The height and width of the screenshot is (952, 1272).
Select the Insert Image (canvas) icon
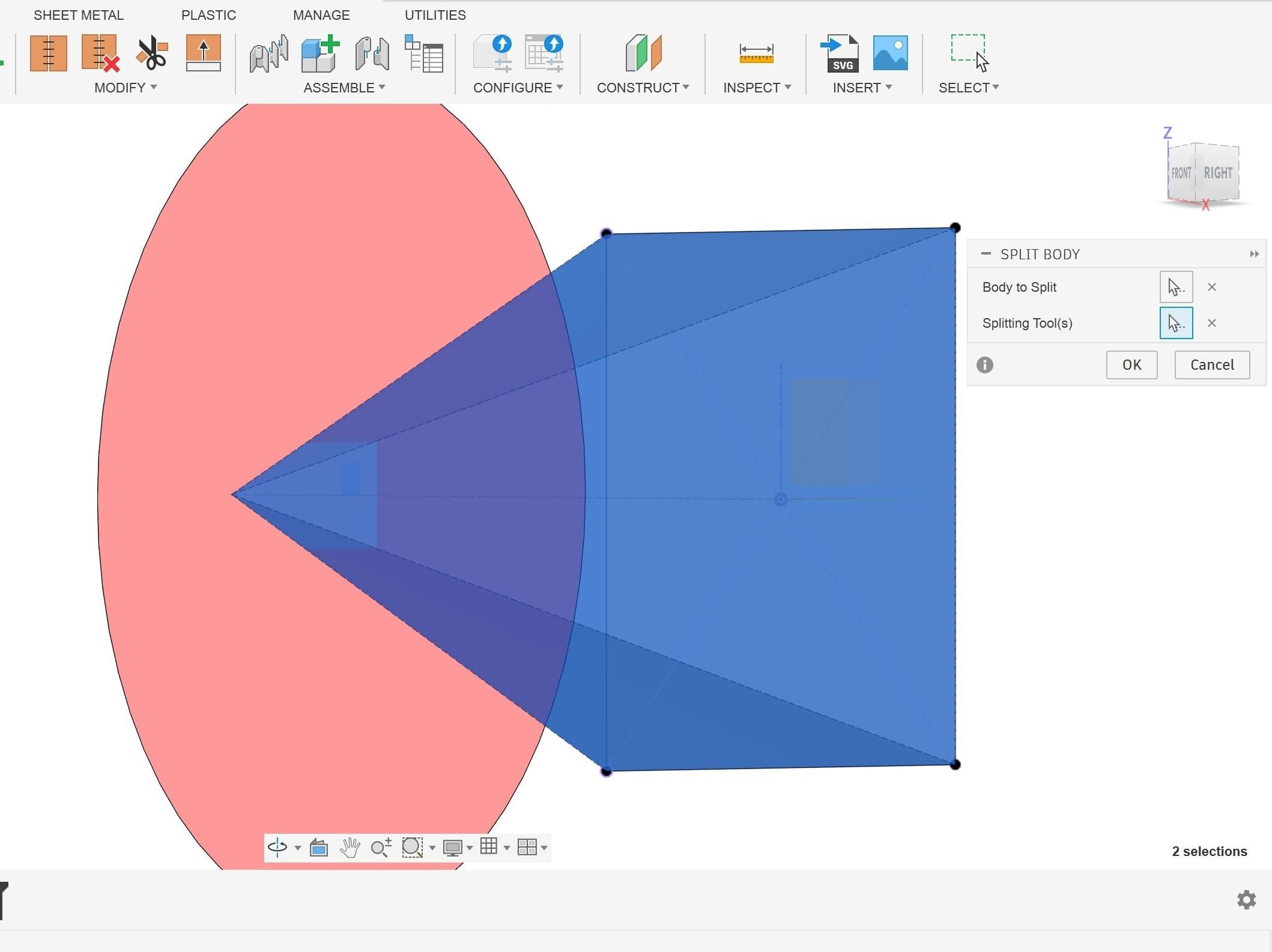[x=890, y=53]
